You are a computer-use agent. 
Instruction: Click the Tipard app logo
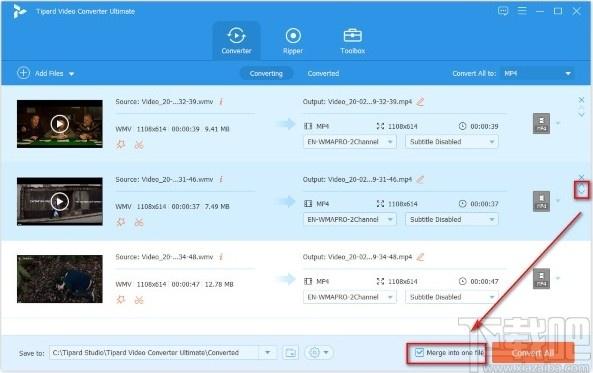point(20,11)
